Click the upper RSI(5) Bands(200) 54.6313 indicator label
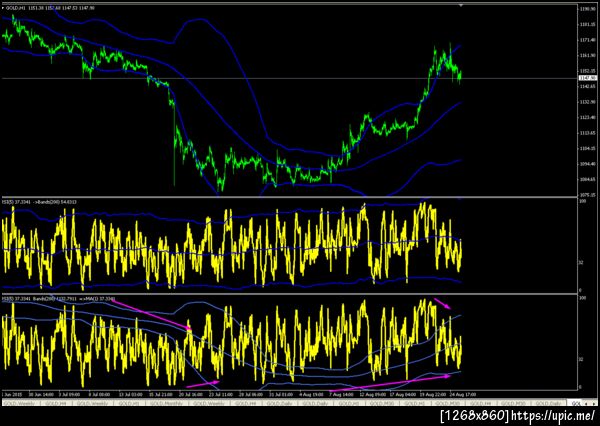This screenshot has height=426, width=600. click(39, 201)
